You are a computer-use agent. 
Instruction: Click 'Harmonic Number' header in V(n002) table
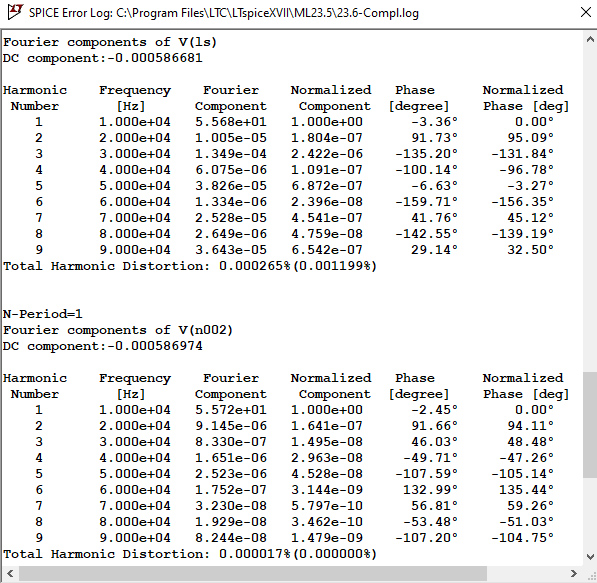[35, 386]
